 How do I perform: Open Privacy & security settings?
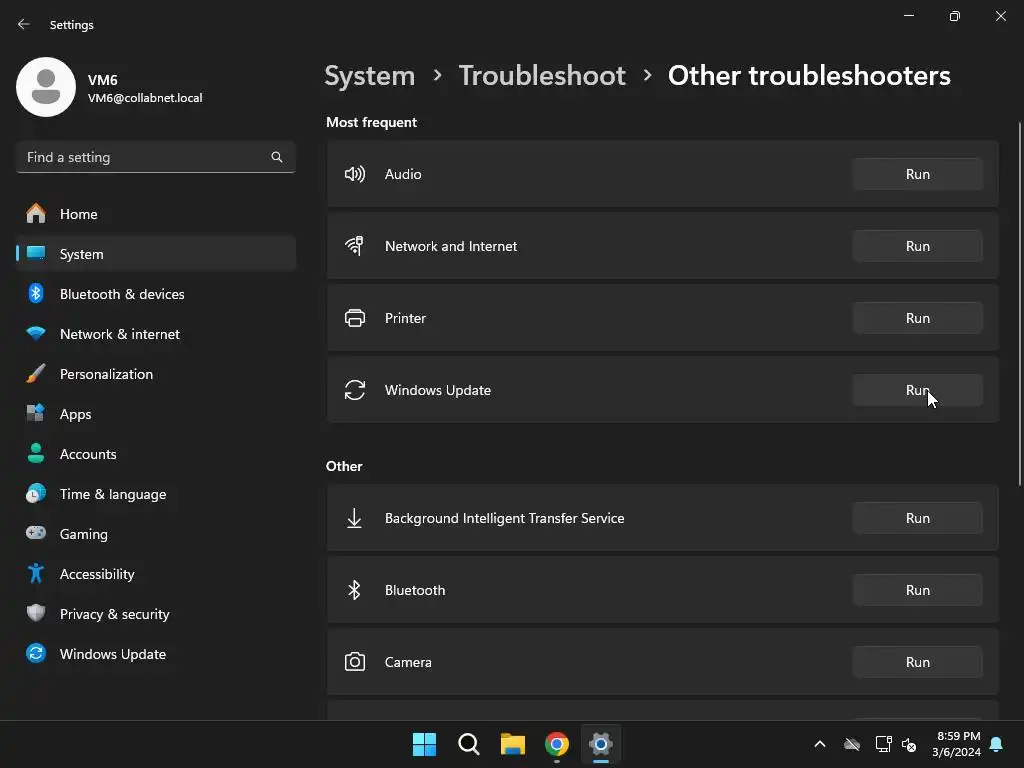(155, 614)
